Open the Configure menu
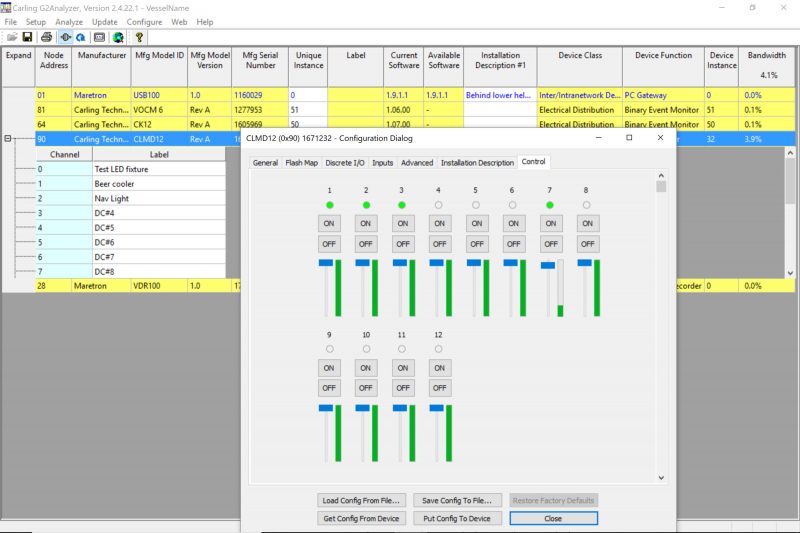800x533 pixels. [144, 22]
